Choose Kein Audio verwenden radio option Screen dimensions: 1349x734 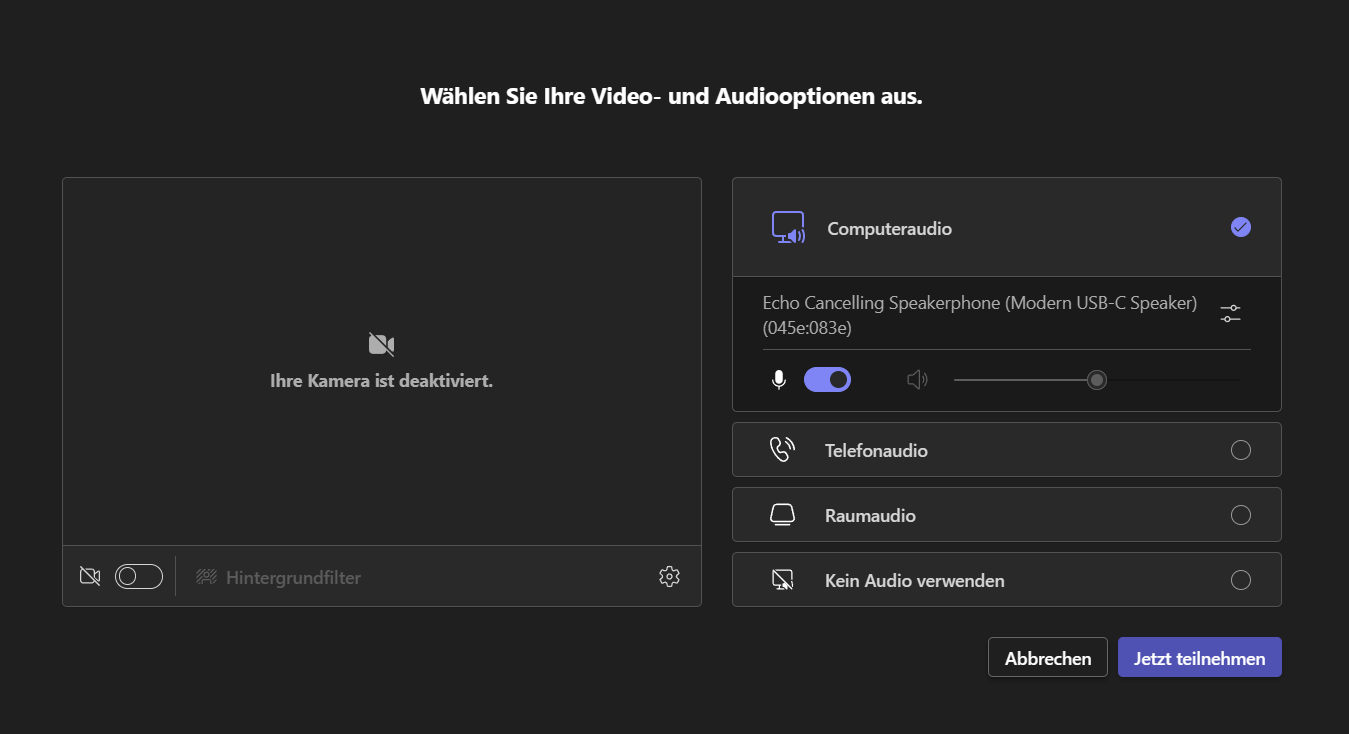coord(1240,580)
